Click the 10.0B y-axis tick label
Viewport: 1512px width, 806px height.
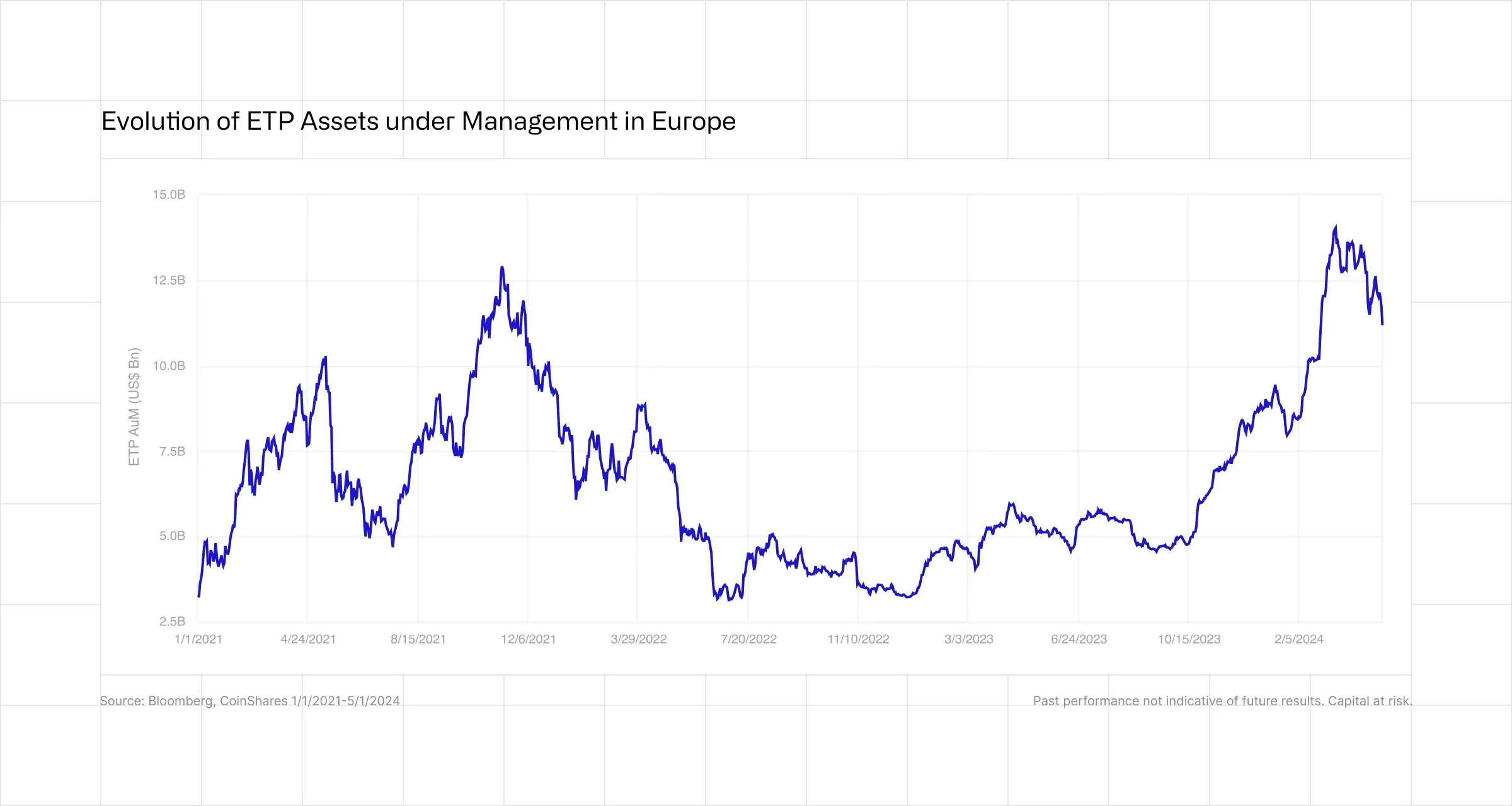coord(169,366)
